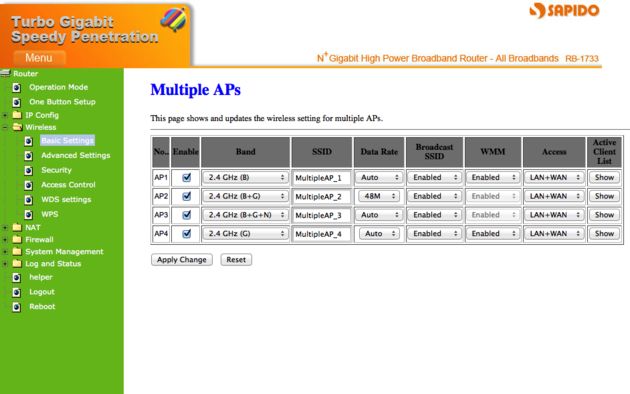Select Logout in the sidebar
The width and height of the screenshot is (630, 394).
pyautogui.click(x=42, y=292)
